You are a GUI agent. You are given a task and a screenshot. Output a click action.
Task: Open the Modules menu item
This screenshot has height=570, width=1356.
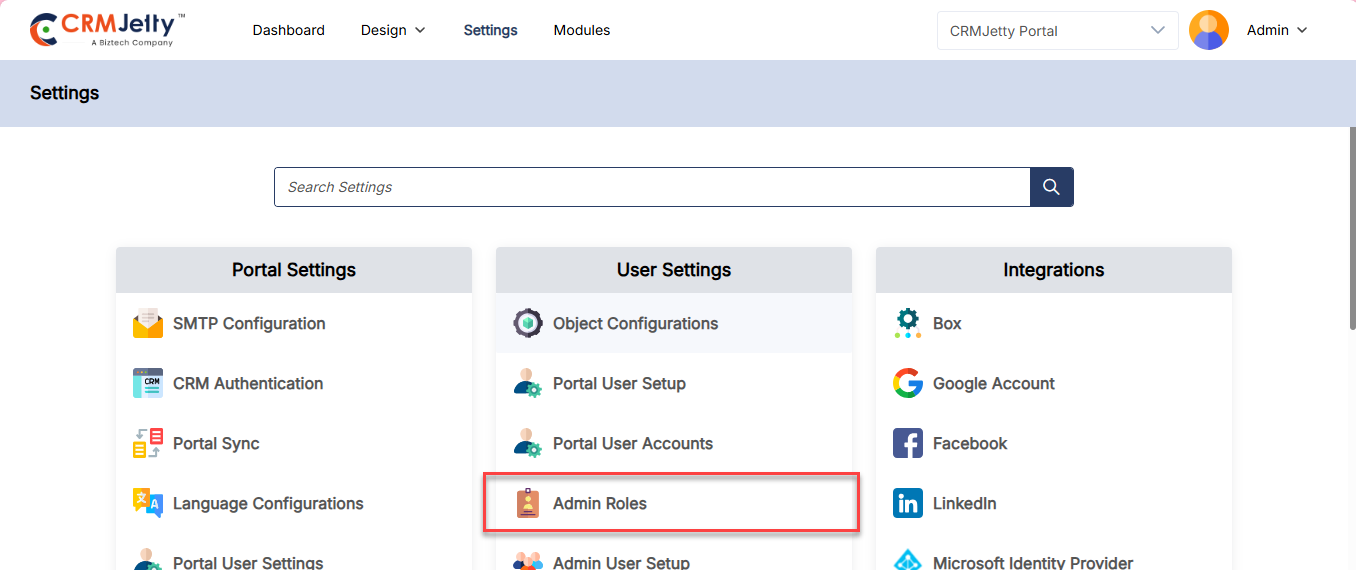click(x=582, y=30)
